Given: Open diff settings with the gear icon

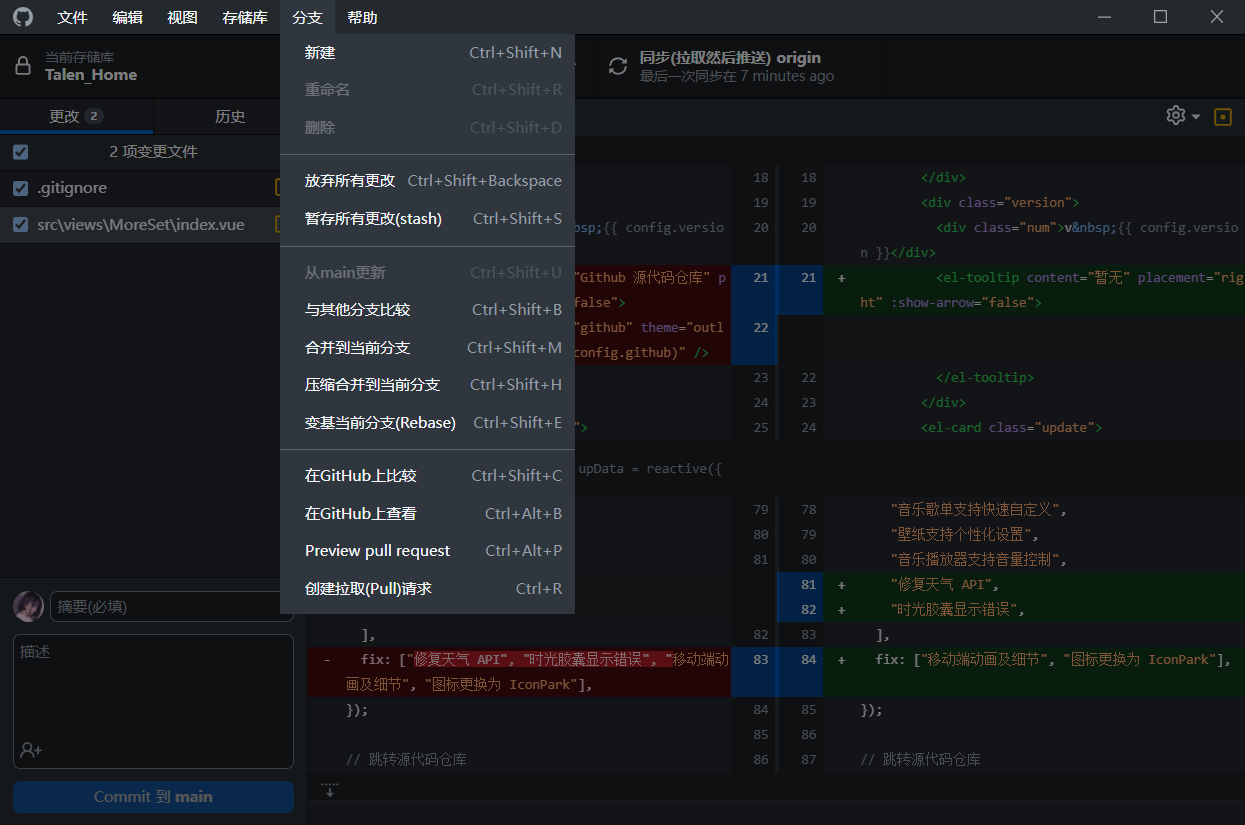Looking at the screenshot, I should tap(1176, 116).
